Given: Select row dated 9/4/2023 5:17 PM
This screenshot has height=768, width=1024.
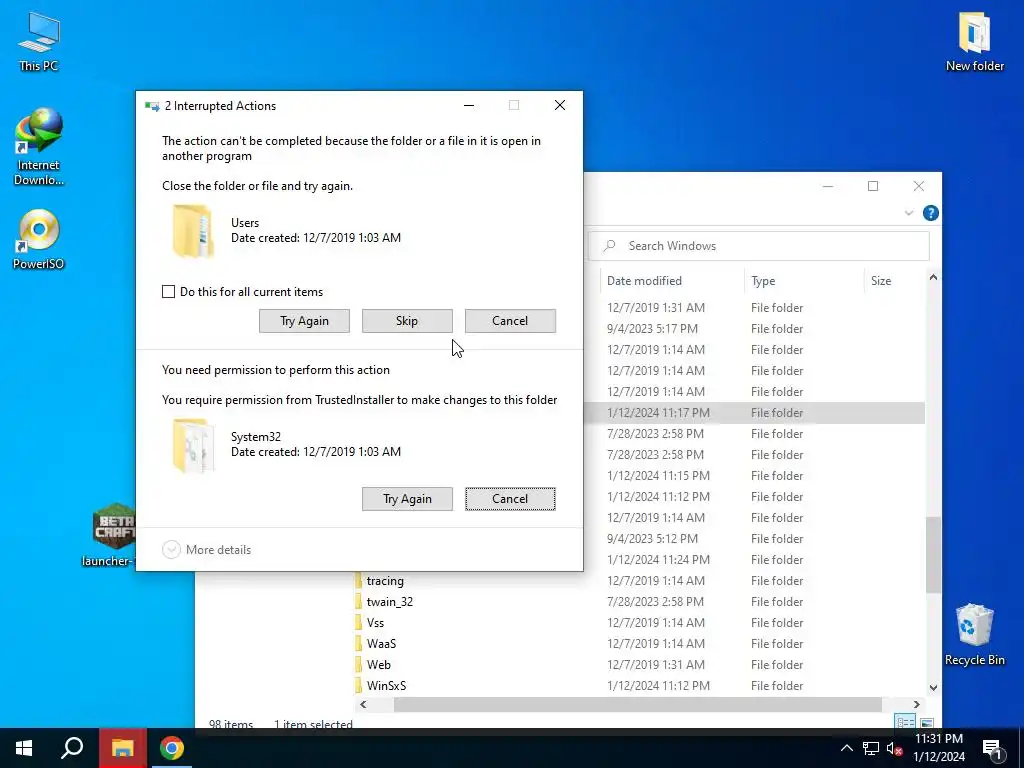Looking at the screenshot, I should [754, 328].
